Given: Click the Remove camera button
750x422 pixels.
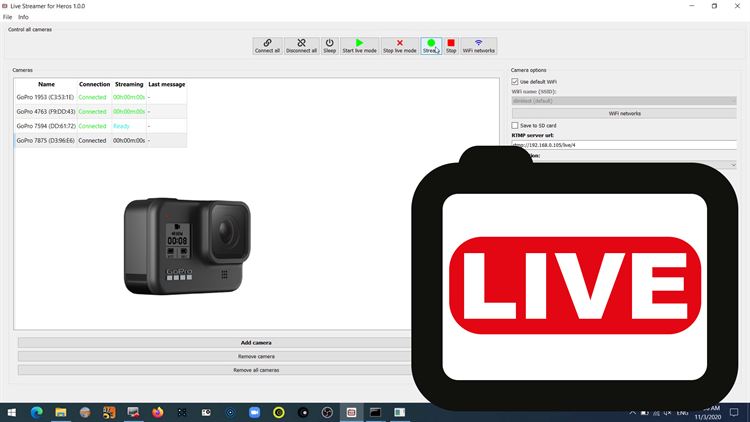Looking at the screenshot, I should pyautogui.click(x=256, y=356).
